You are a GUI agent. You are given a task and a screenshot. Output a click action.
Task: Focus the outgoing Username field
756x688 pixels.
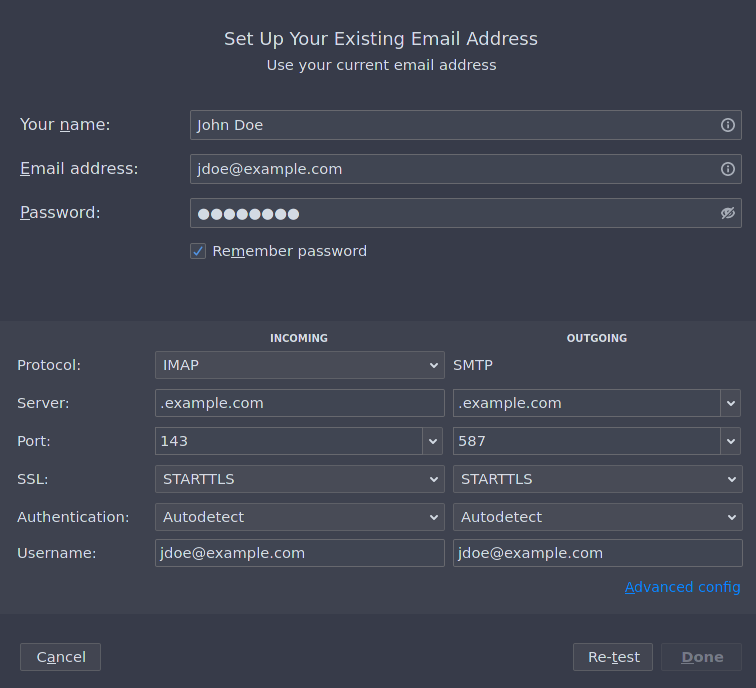[x=597, y=553]
